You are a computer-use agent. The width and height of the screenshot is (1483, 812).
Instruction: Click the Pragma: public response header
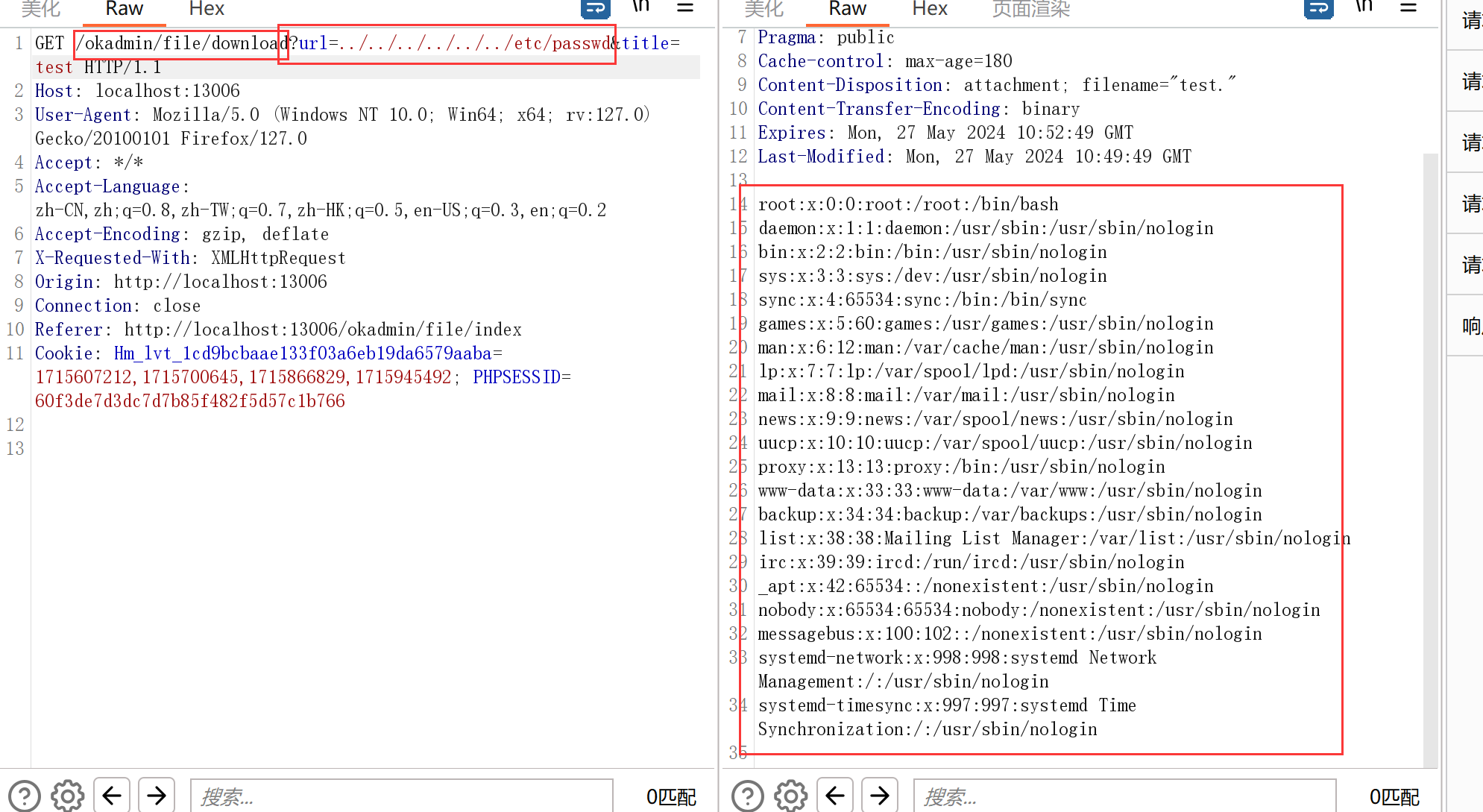click(x=826, y=37)
